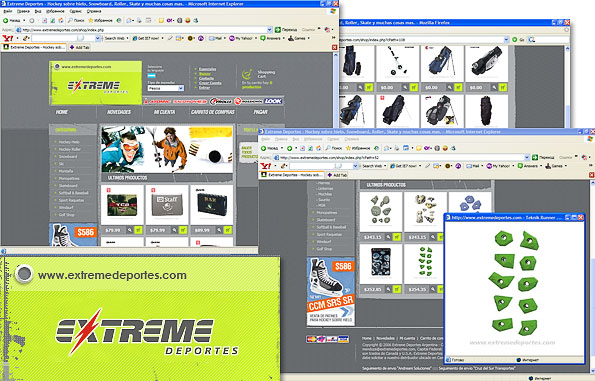Open CARRITO DE COMPRAS in site navigation
This screenshot has height=381, width=595.
tap(213, 112)
